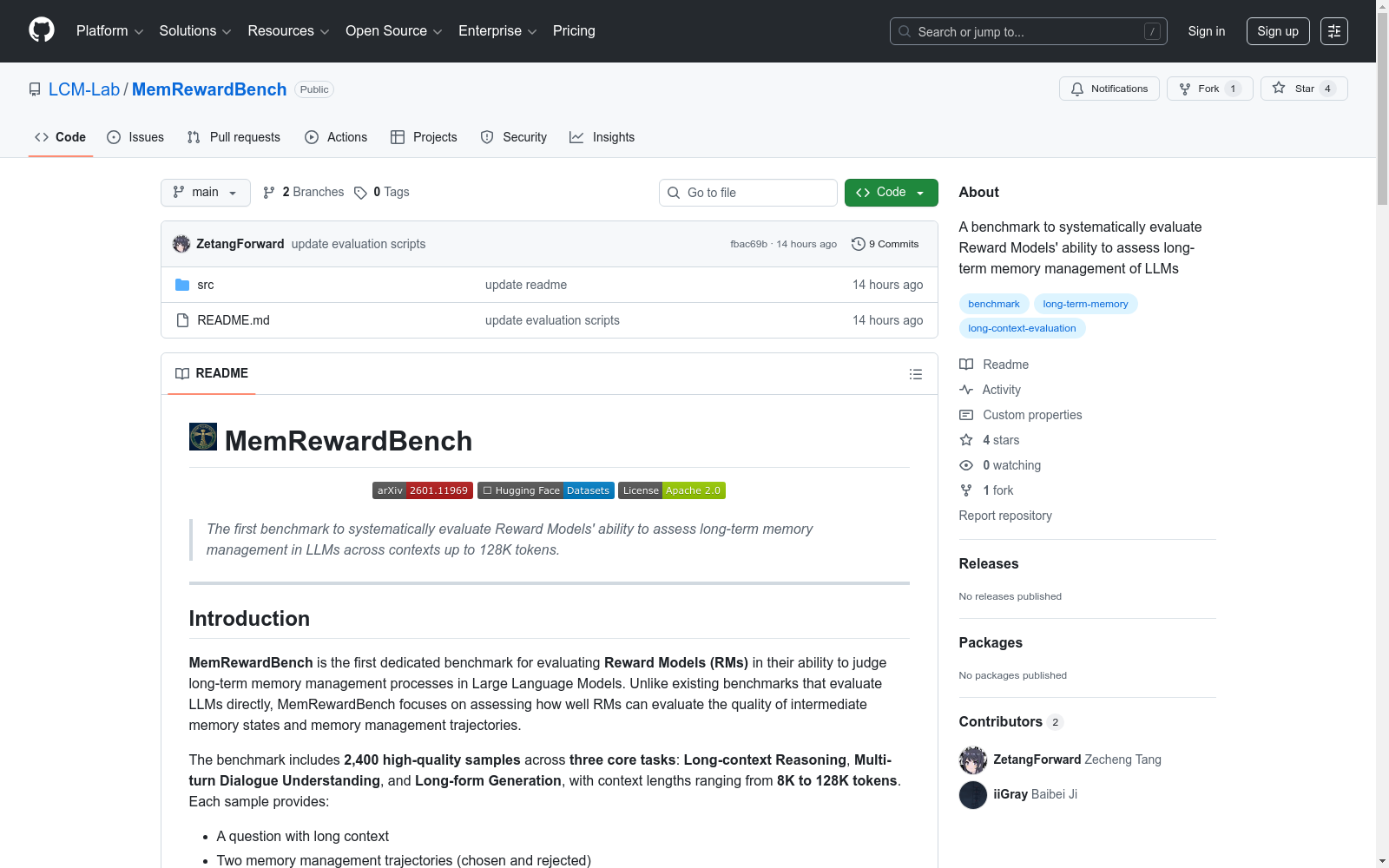
Task: Switch to the Issues tab
Action: click(135, 137)
